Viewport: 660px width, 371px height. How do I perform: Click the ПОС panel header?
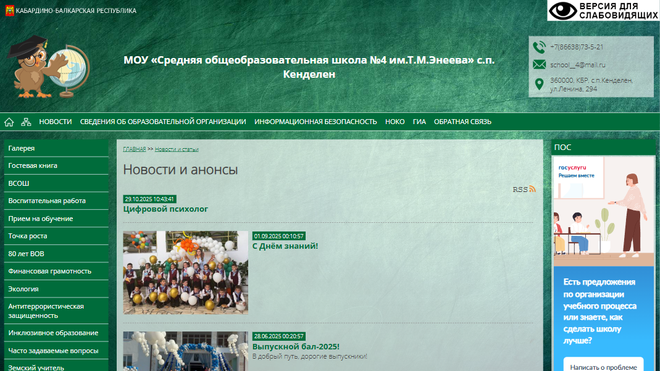click(604, 147)
